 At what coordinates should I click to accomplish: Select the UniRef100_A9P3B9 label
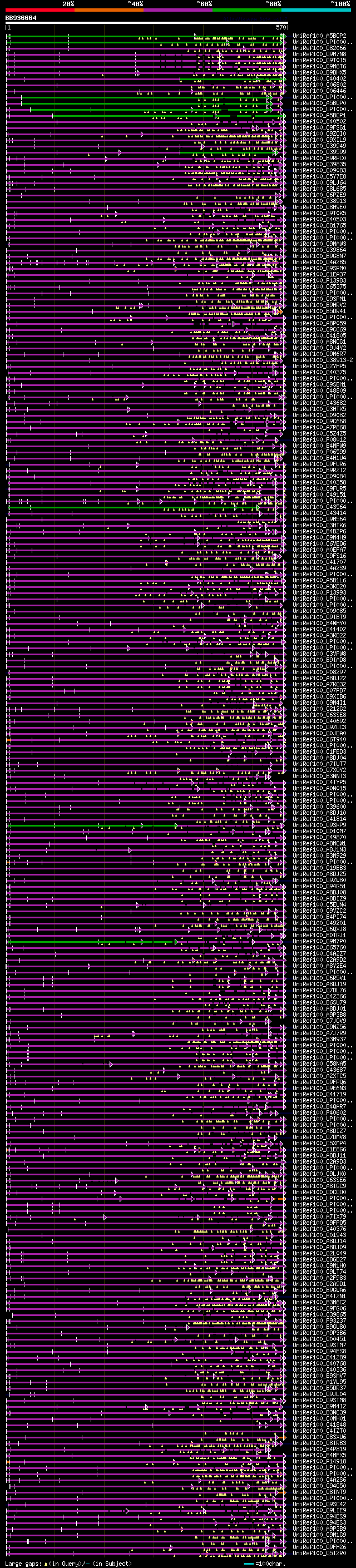[x=319, y=1529]
